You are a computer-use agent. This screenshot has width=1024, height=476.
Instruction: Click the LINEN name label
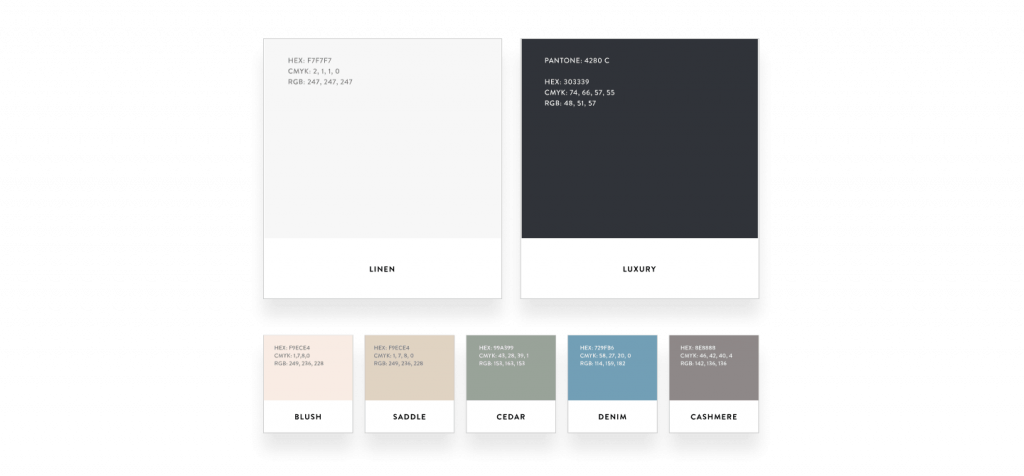(382, 269)
